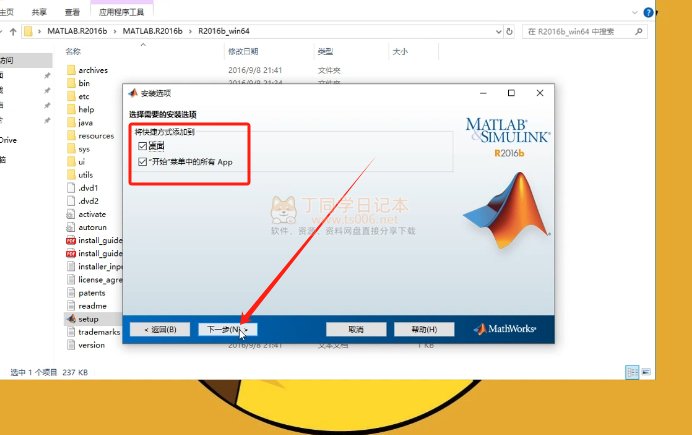Open the 应用程序工具 ribbon tab
The image size is (692, 435).
[121, 12]
